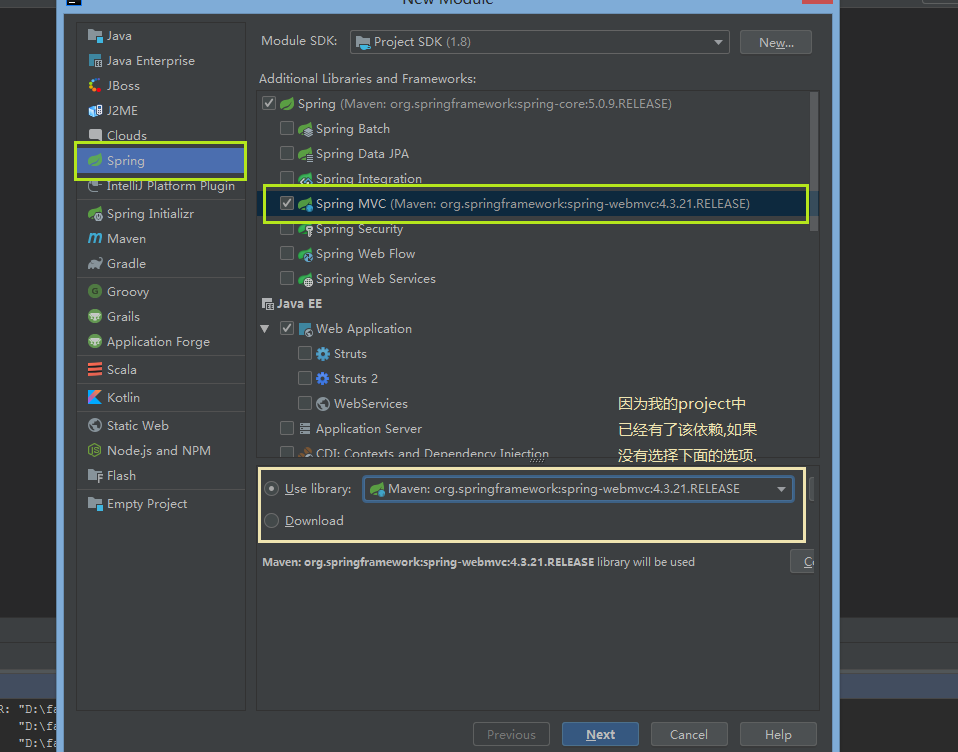
Task: Click the Spring Batch framework icon
Action: click(x=305, y=129)
